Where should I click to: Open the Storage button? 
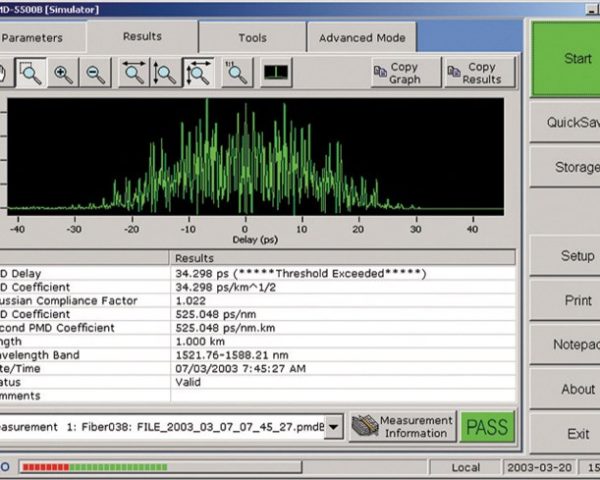[566, 167]
